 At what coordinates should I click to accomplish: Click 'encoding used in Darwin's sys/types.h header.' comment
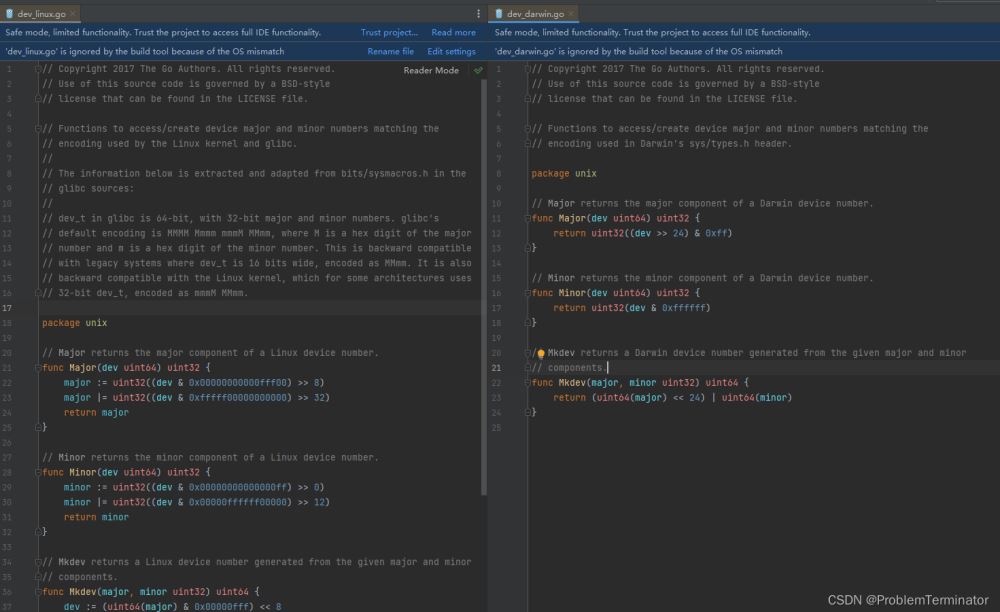[x=661, y=144]
